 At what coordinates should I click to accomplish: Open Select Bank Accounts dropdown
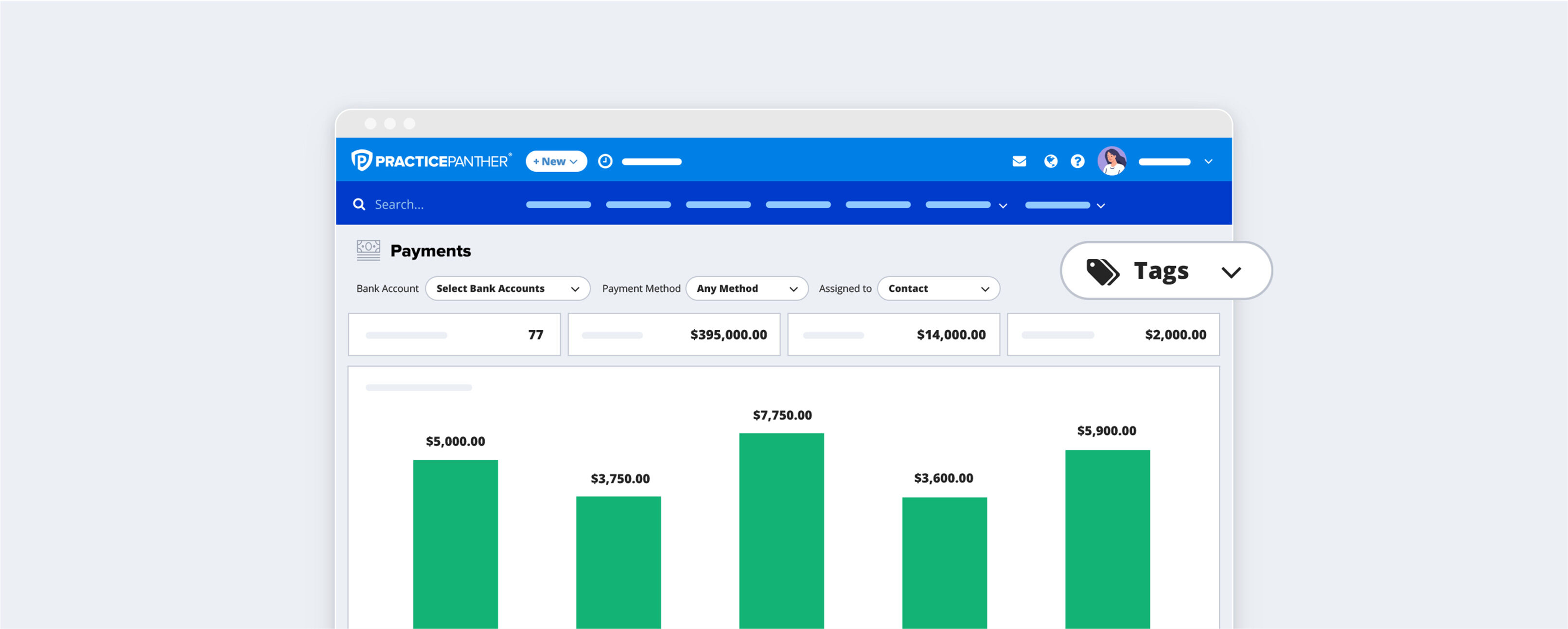(507, 288)
